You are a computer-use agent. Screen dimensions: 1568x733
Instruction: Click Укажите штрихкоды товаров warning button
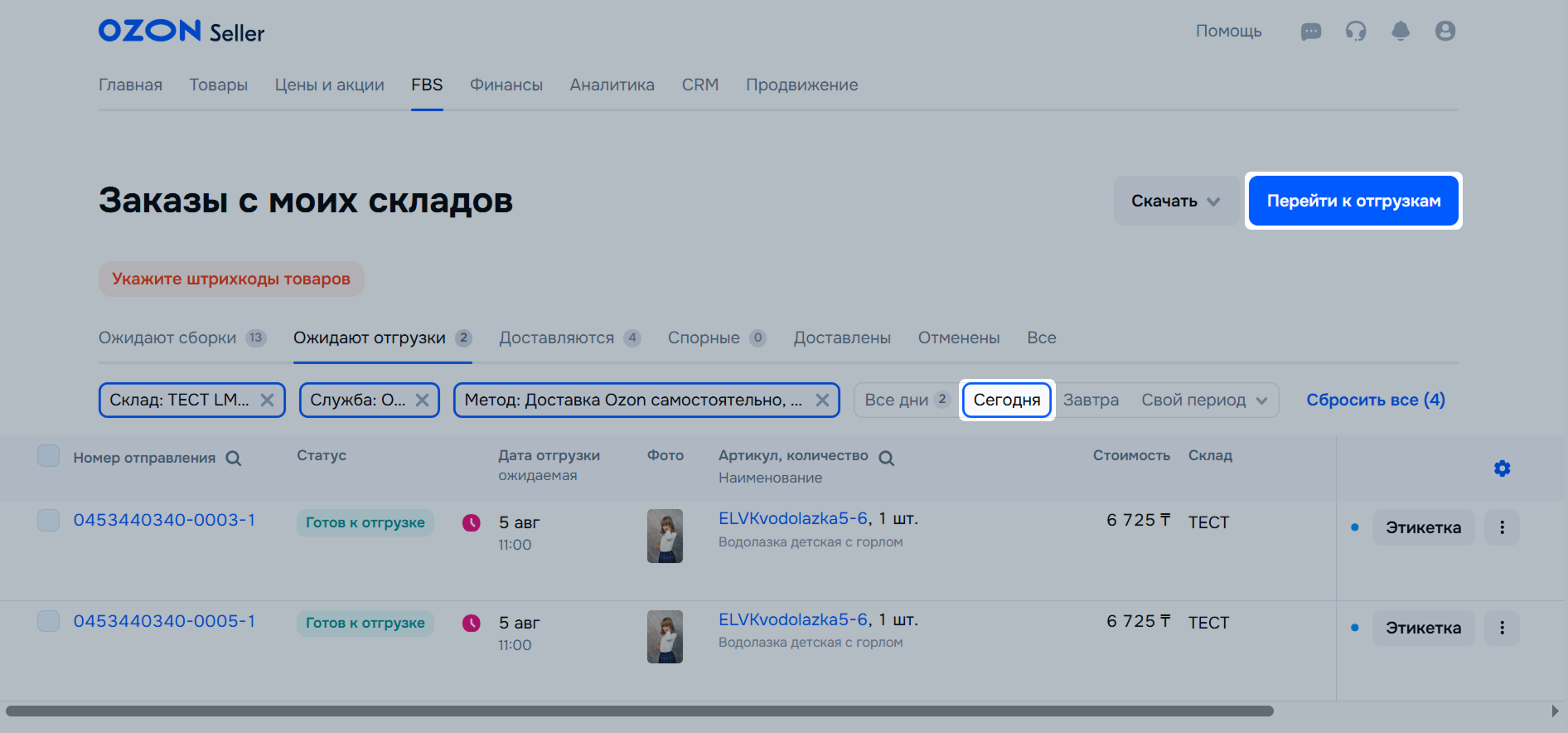click(x=231, y=279)
